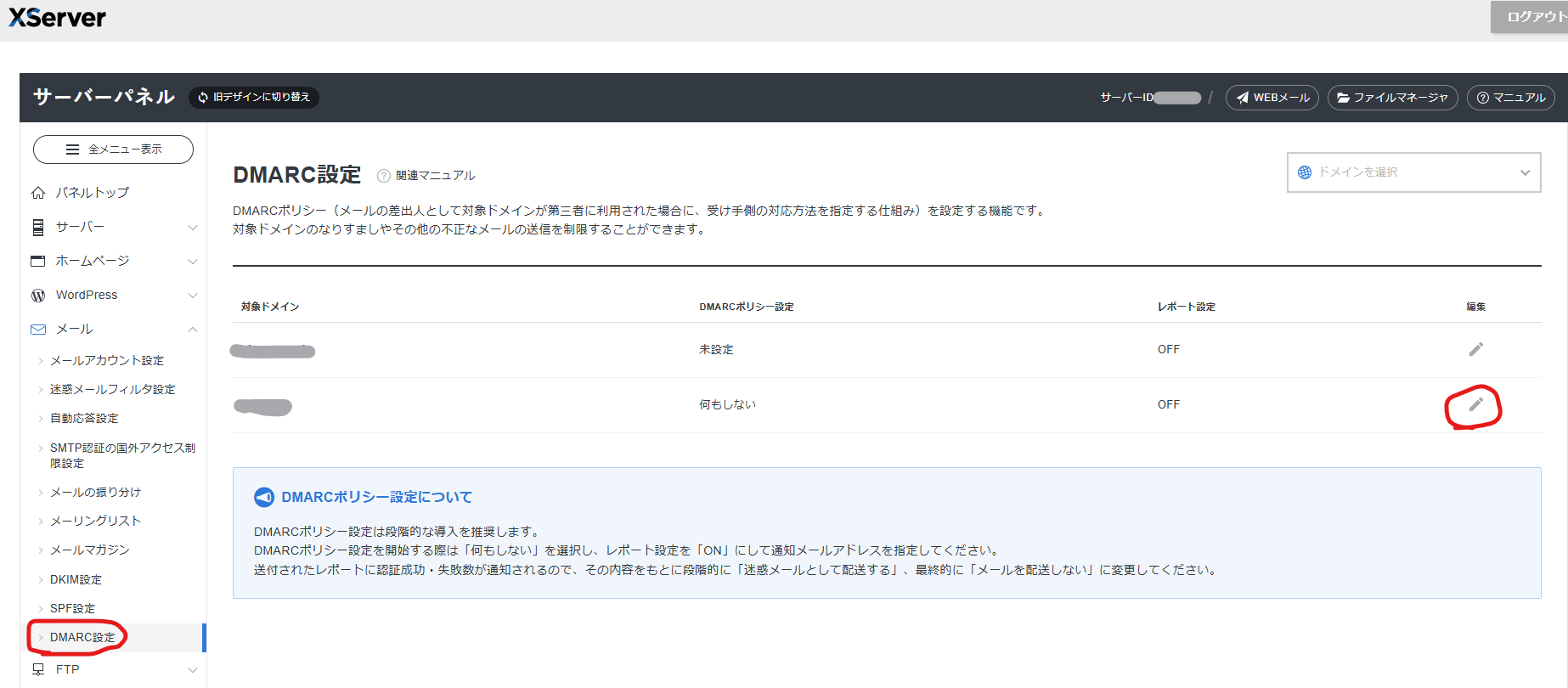Expand the サーバー menu chevron
The width and height of the screenshot is (1568, 688).
click(x=192, y=227)
